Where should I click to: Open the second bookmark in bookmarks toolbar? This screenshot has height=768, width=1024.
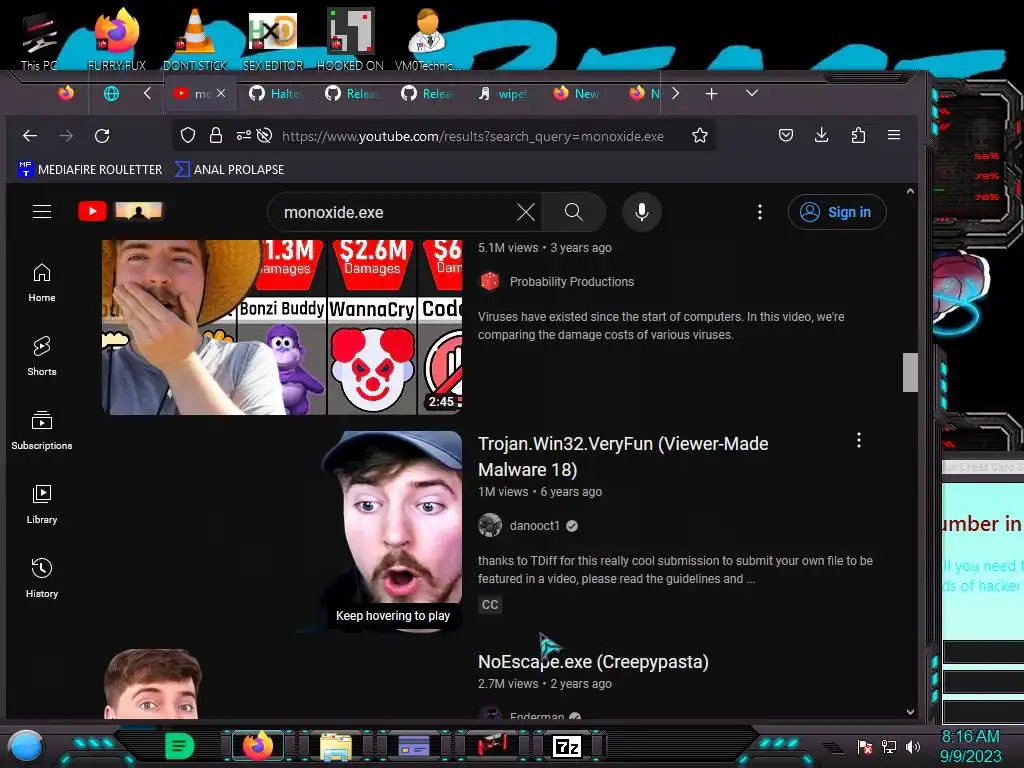(x=229, y=169)
